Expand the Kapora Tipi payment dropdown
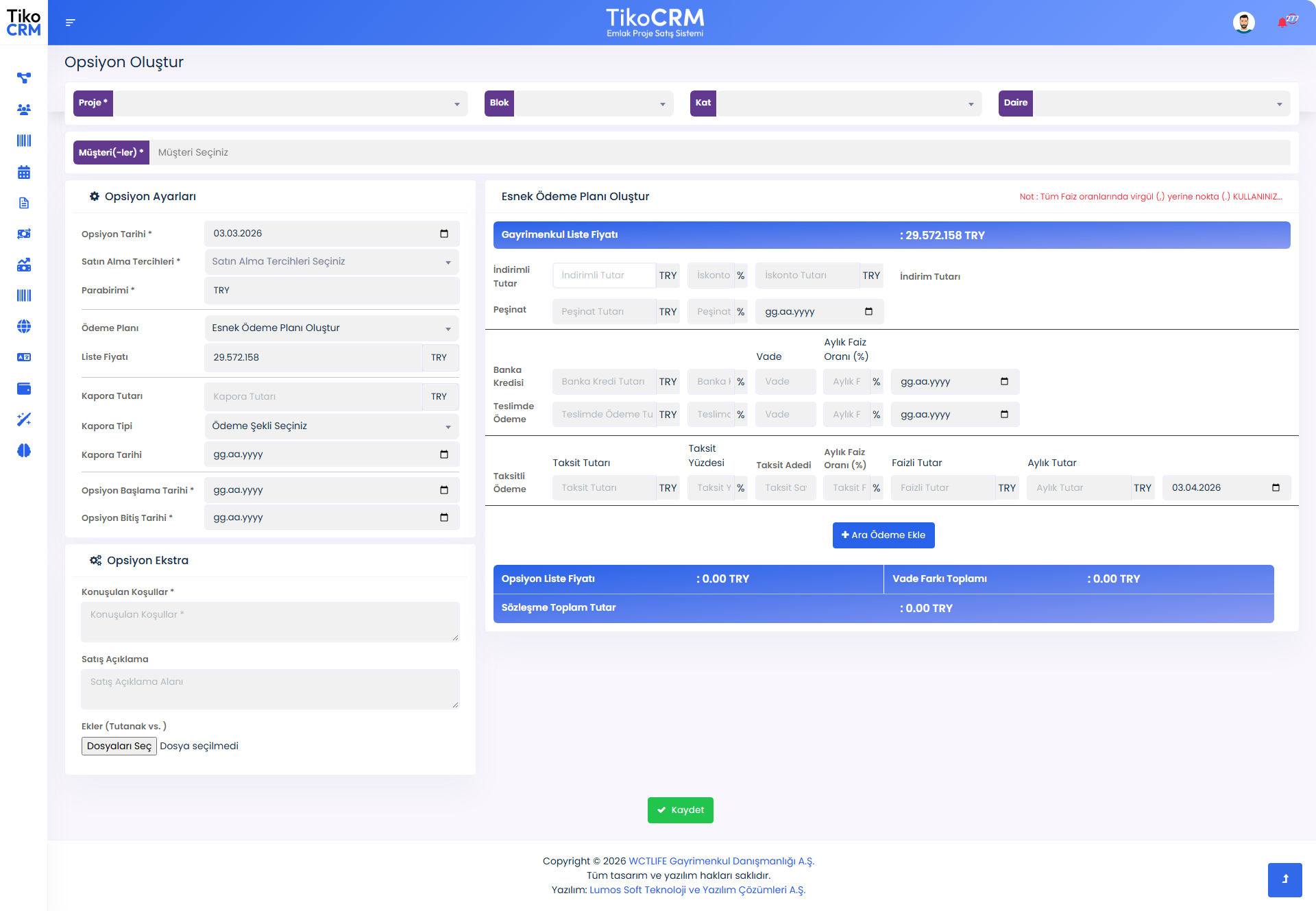The image size is (1316, 911). pos(332,426)
